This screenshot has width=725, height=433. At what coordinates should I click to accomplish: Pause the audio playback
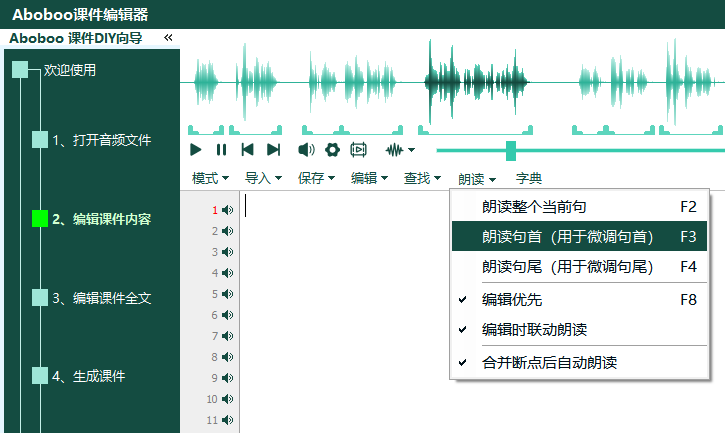[221, 150]
